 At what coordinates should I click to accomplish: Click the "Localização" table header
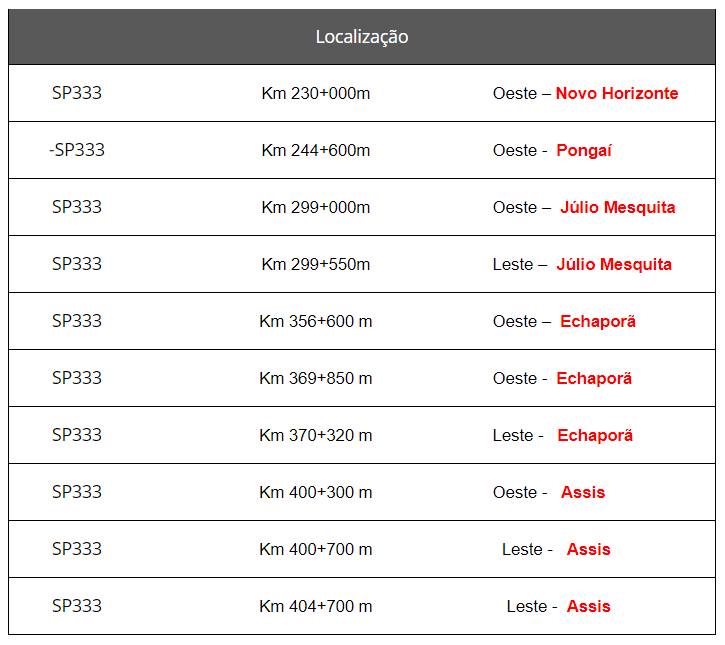[362, 37]
